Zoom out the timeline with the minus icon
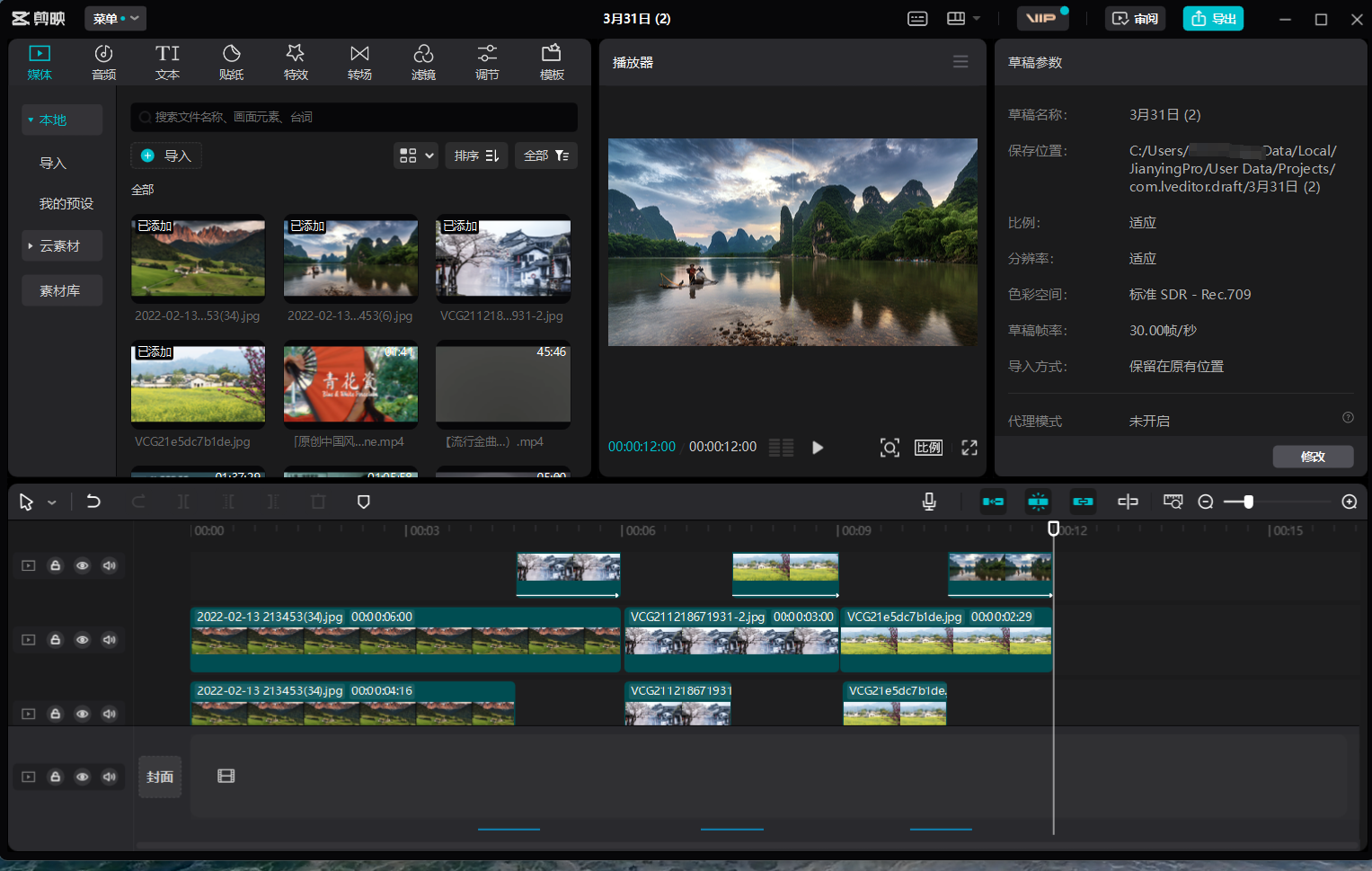This screenshot has width=1372, height=871. click(x=1206, y=502)
